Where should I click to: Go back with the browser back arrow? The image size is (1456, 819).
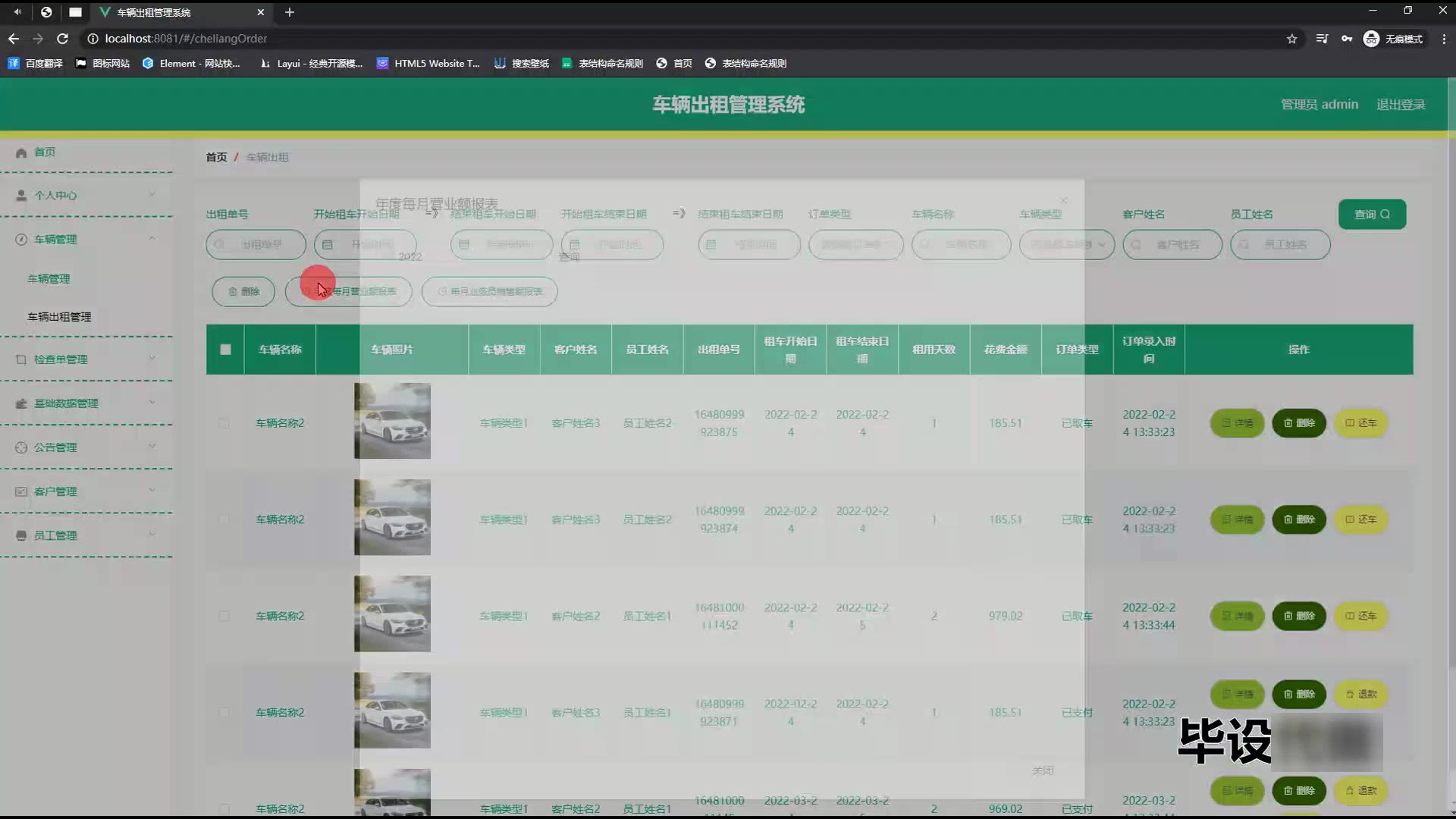pyautogui.click(x=14, y=39)
